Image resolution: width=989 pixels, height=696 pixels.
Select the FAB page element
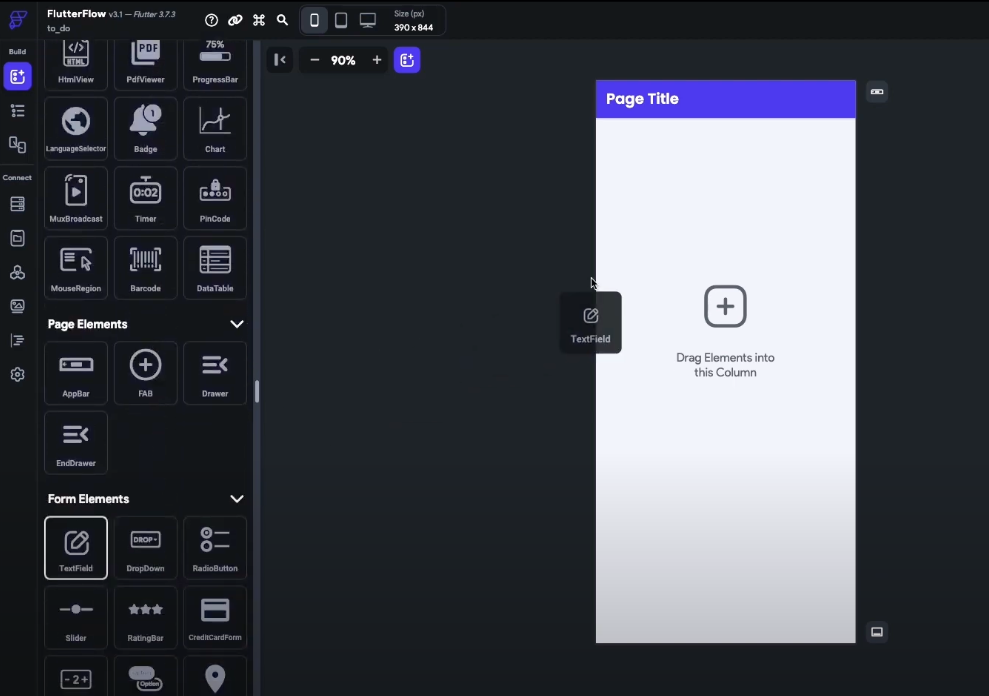point(145,373)
